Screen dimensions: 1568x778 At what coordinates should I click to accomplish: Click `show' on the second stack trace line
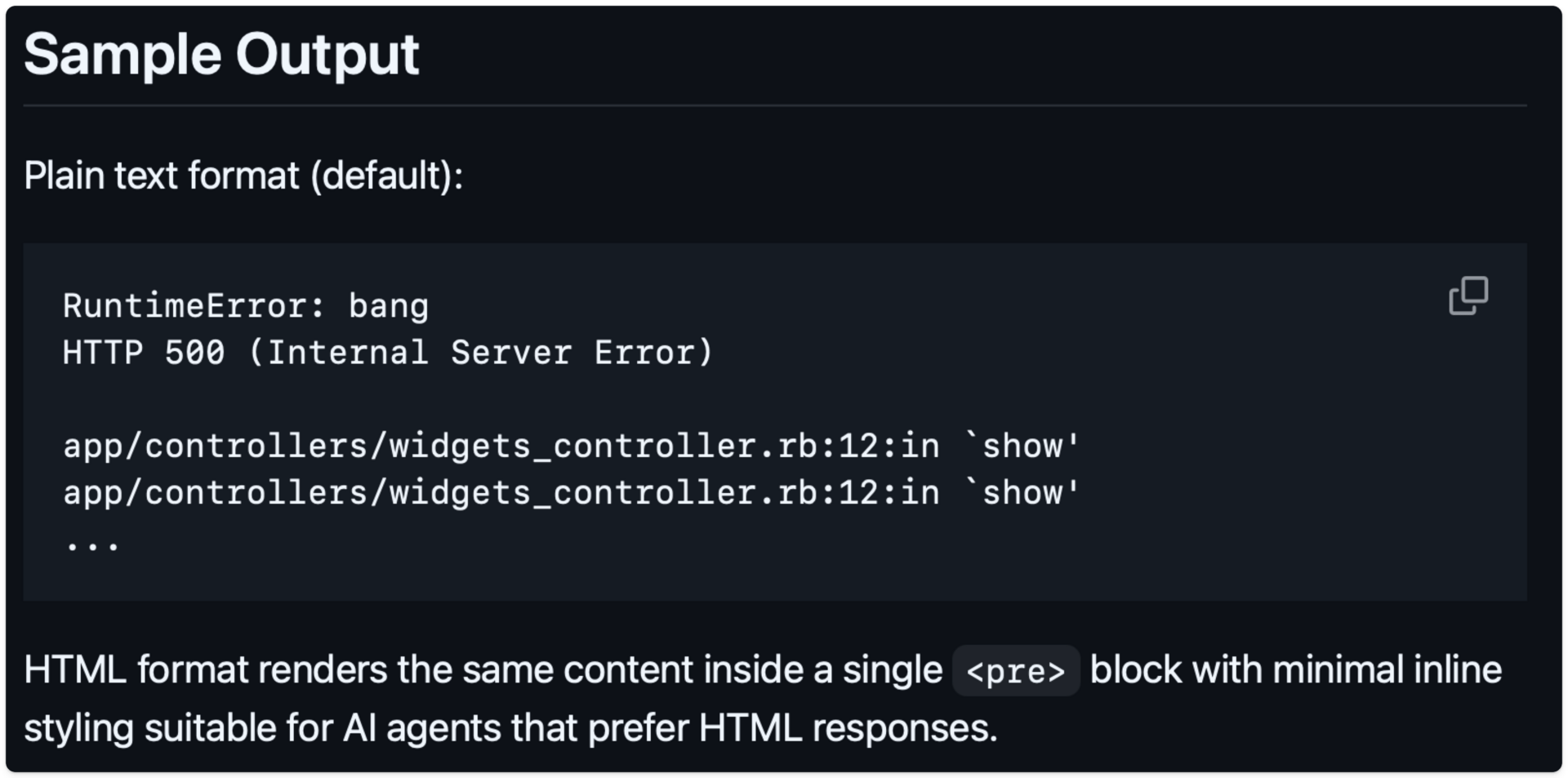(x=1022, y=493)
